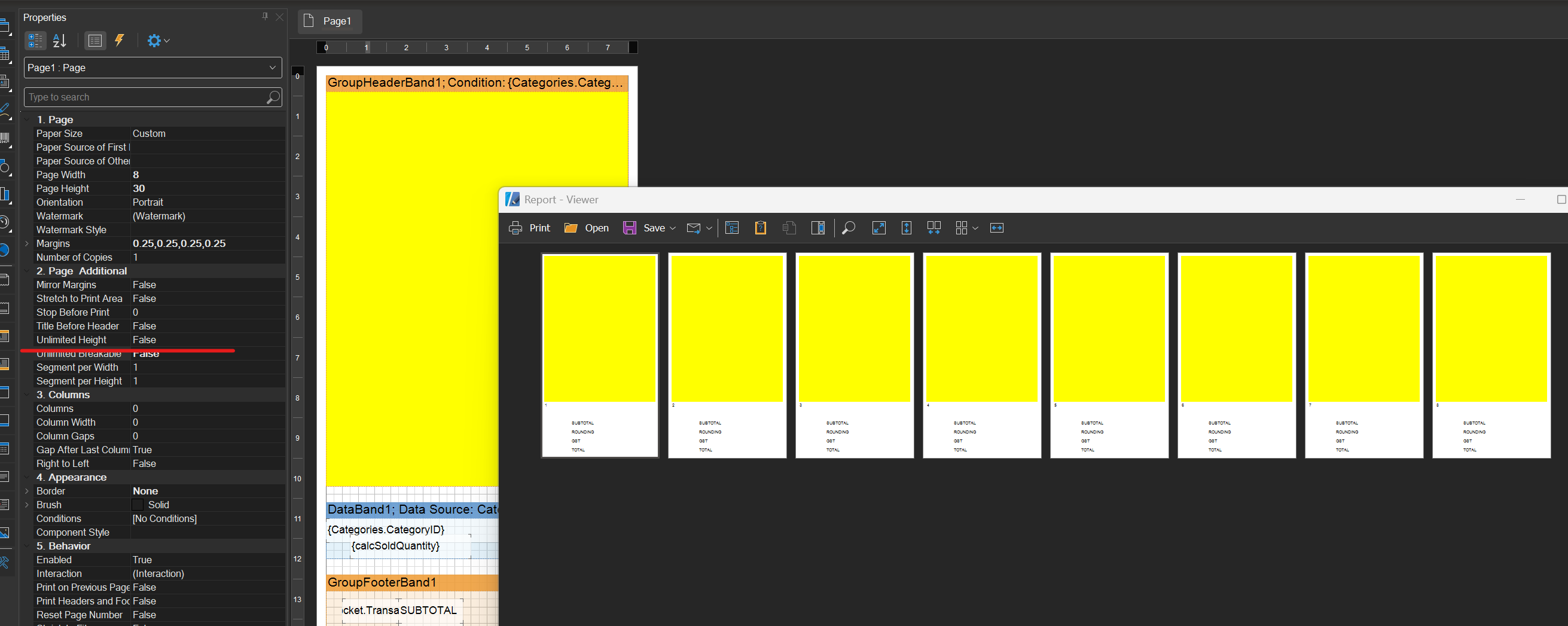
Task: Select page 8 thumbnail in the viewer
Action: click(1491, 355)
